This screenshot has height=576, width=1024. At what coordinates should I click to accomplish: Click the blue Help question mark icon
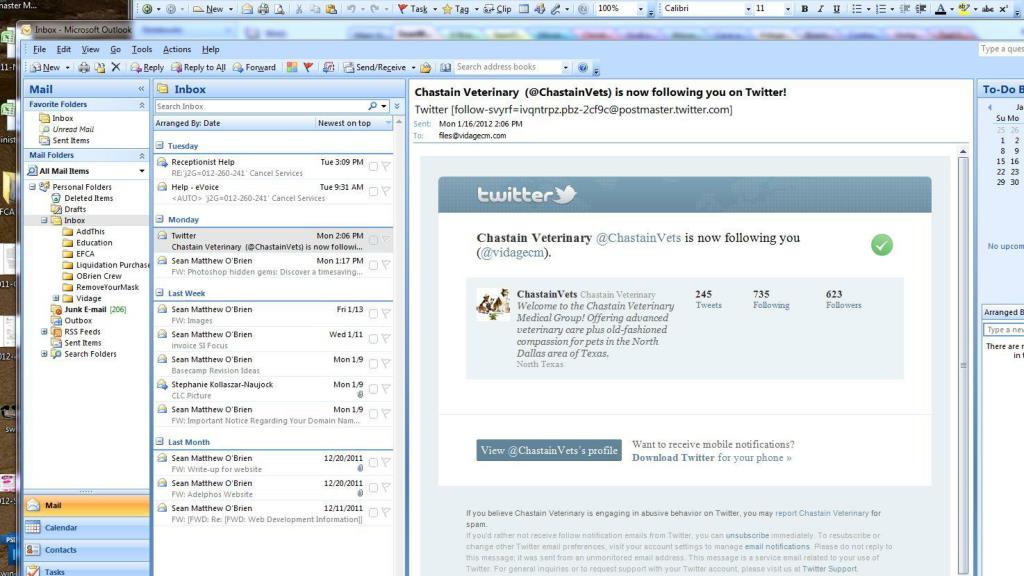click(x=583, y=67)
